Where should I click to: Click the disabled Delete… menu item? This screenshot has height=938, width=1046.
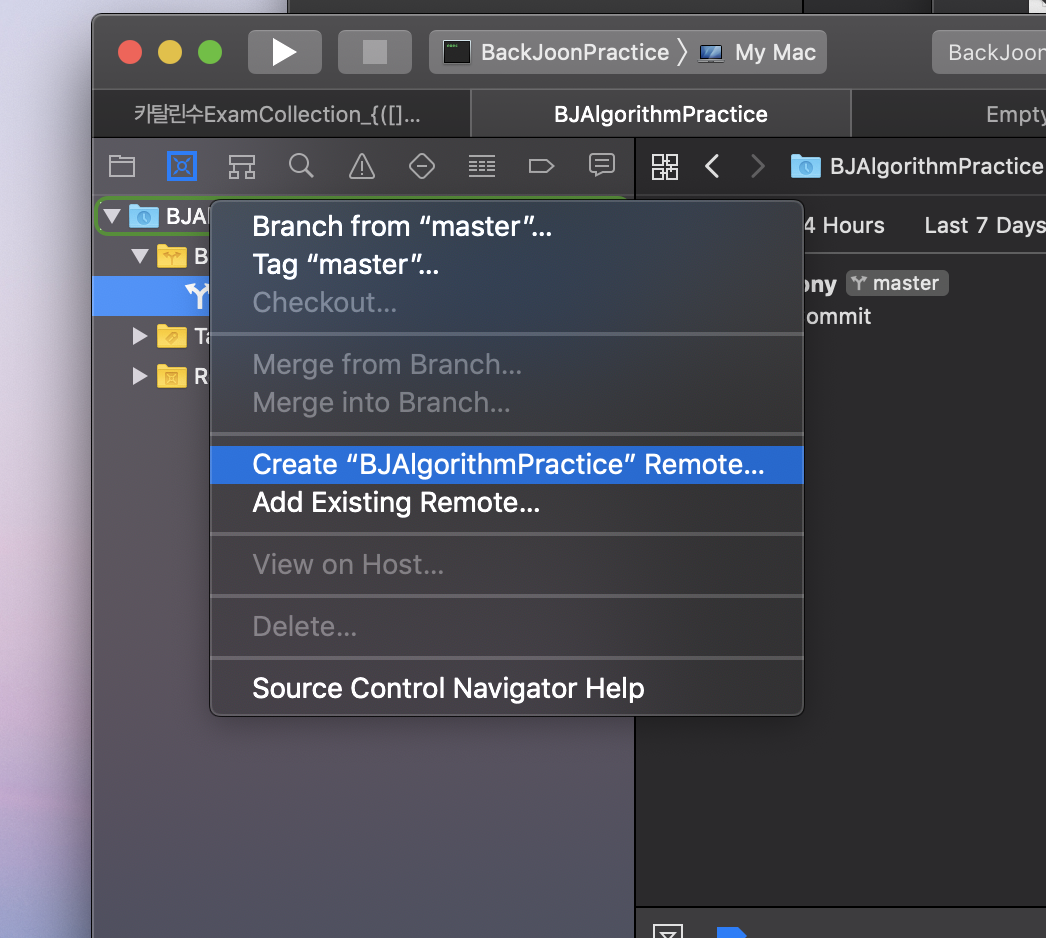coord(506,626)
